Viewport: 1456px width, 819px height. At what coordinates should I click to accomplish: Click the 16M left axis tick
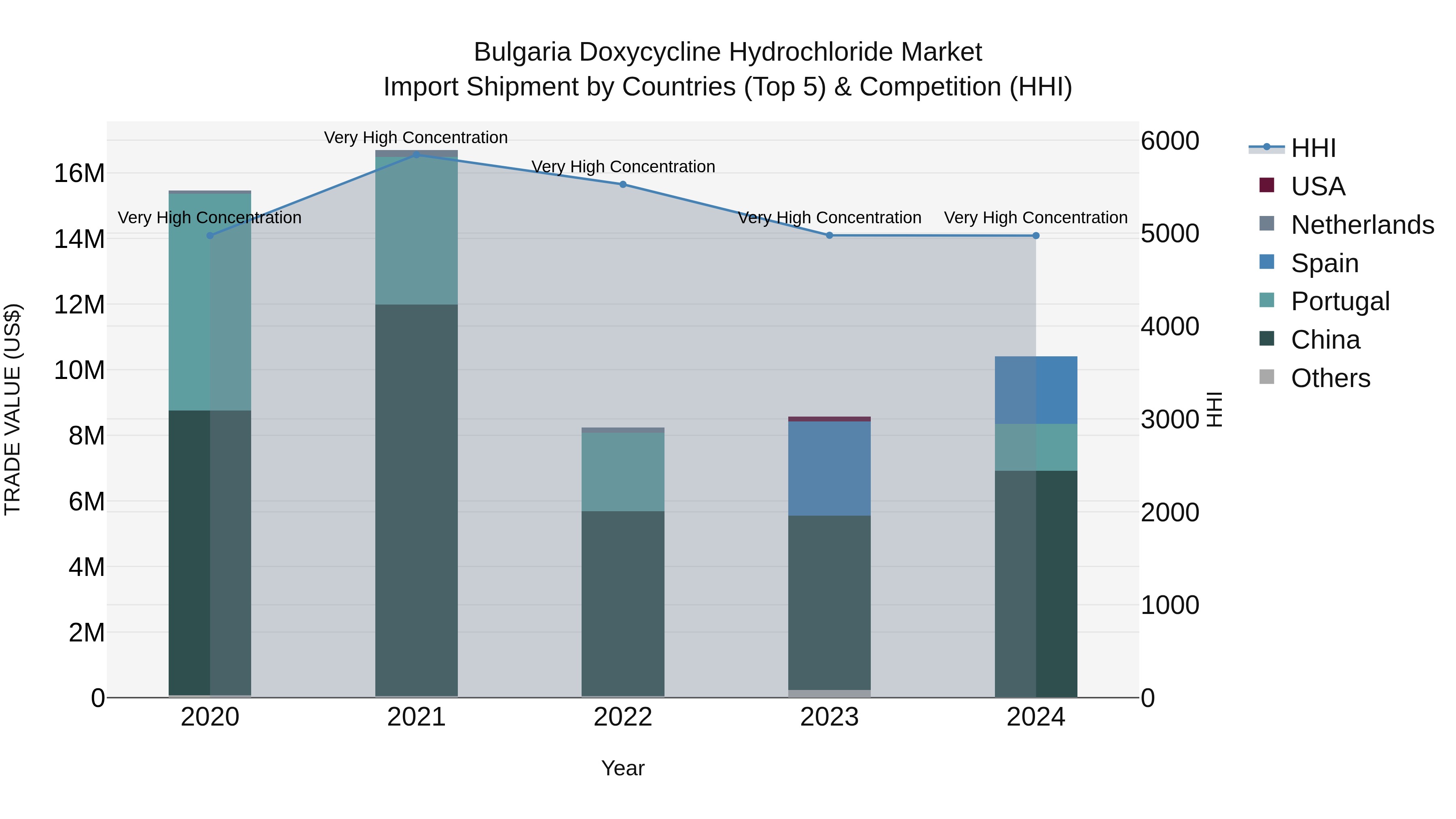(x=79, y=173)
